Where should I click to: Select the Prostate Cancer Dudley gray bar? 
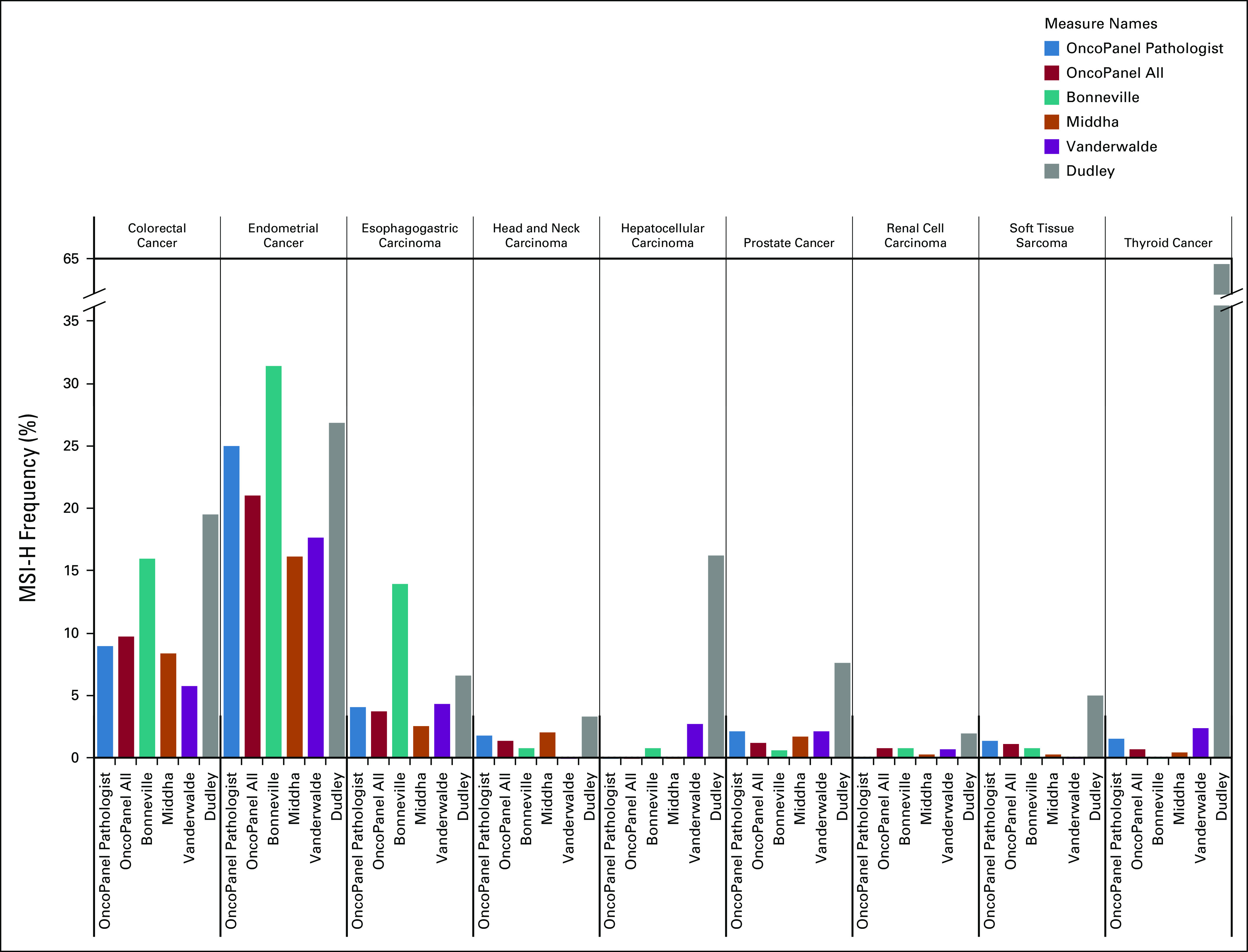point(842,710)
